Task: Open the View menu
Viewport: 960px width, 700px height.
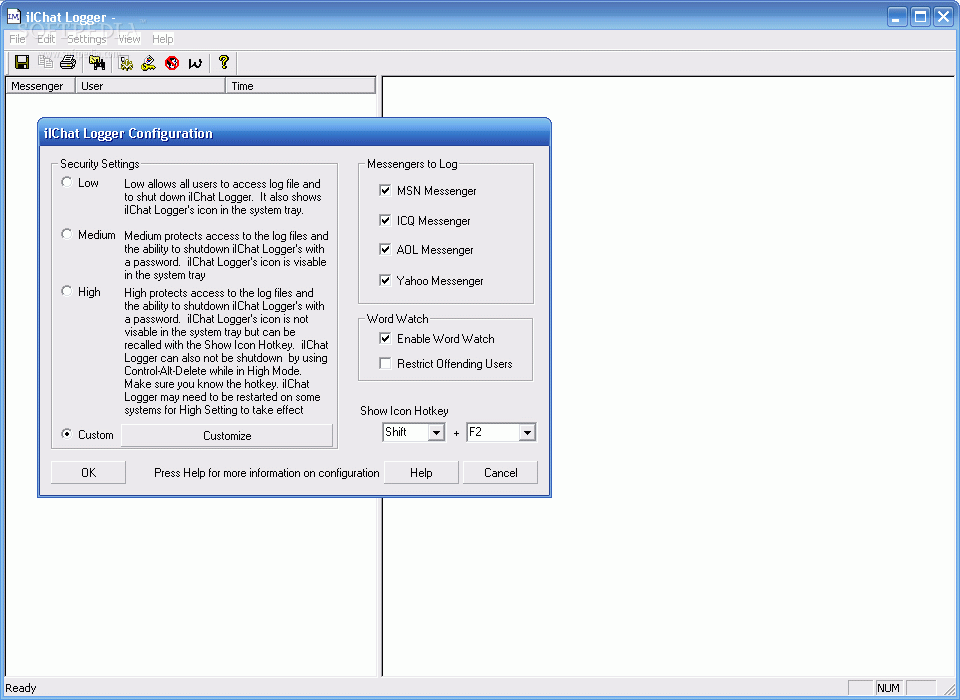Action: (x=129, y=39)
